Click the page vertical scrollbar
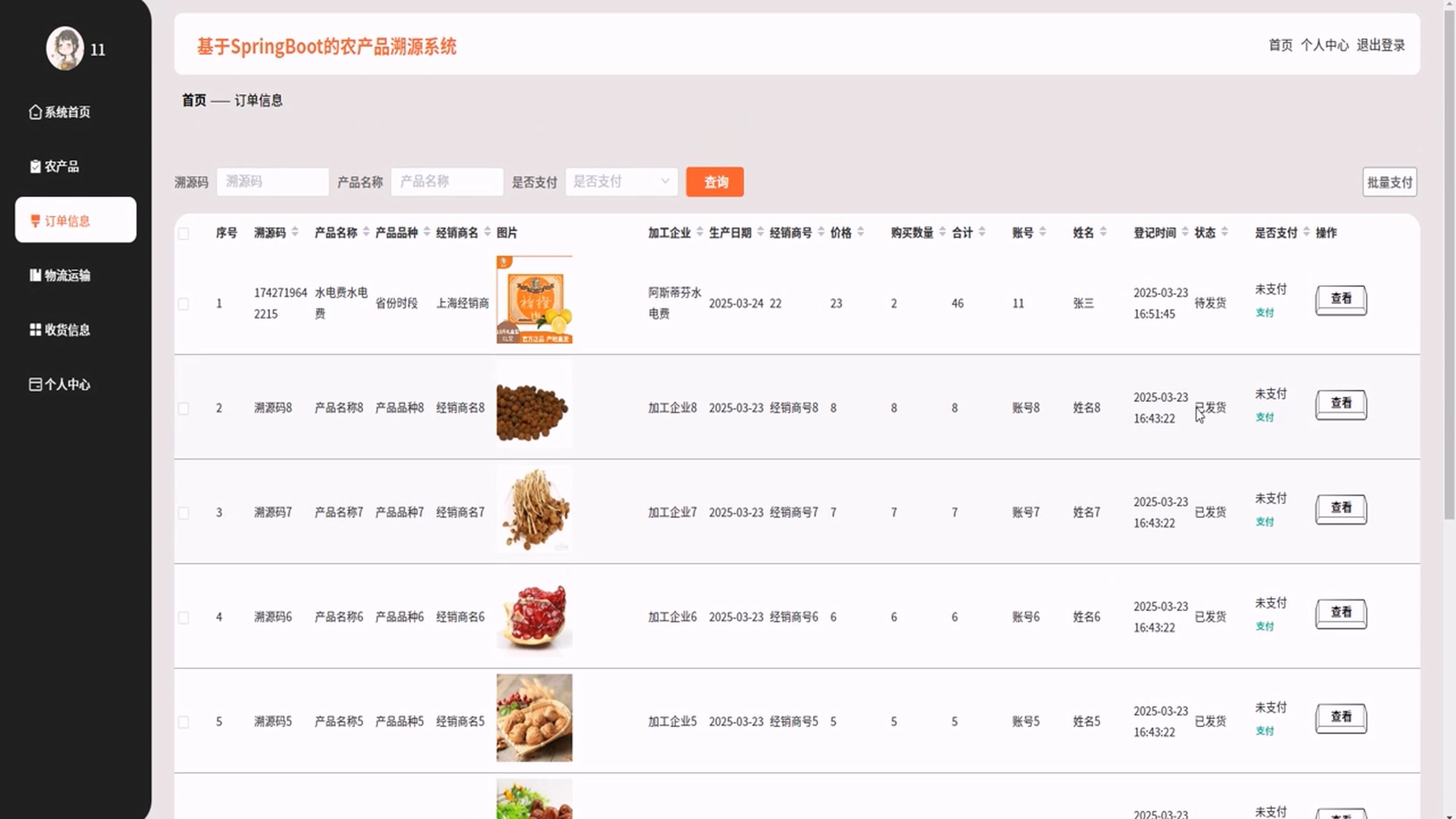 click(x=1449, y=265)
